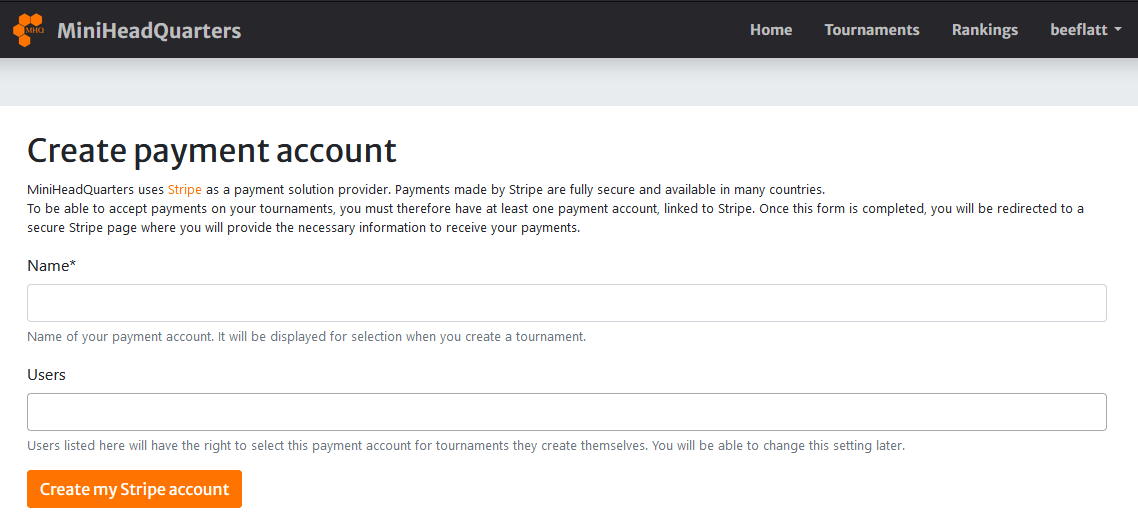
Task: Click the Name* field label
Action: (x=51, y=266)
